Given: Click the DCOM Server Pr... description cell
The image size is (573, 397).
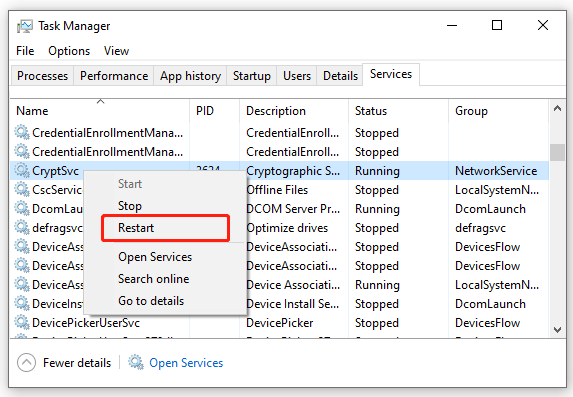Looking at the screenshot, I should (x=293, y=209).
